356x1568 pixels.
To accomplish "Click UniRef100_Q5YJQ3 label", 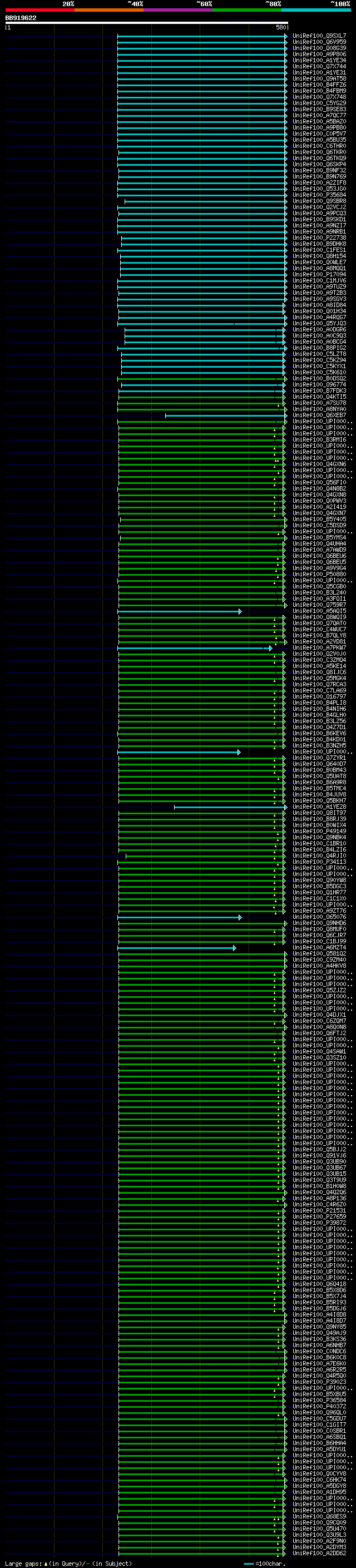I will click(319, 323).
